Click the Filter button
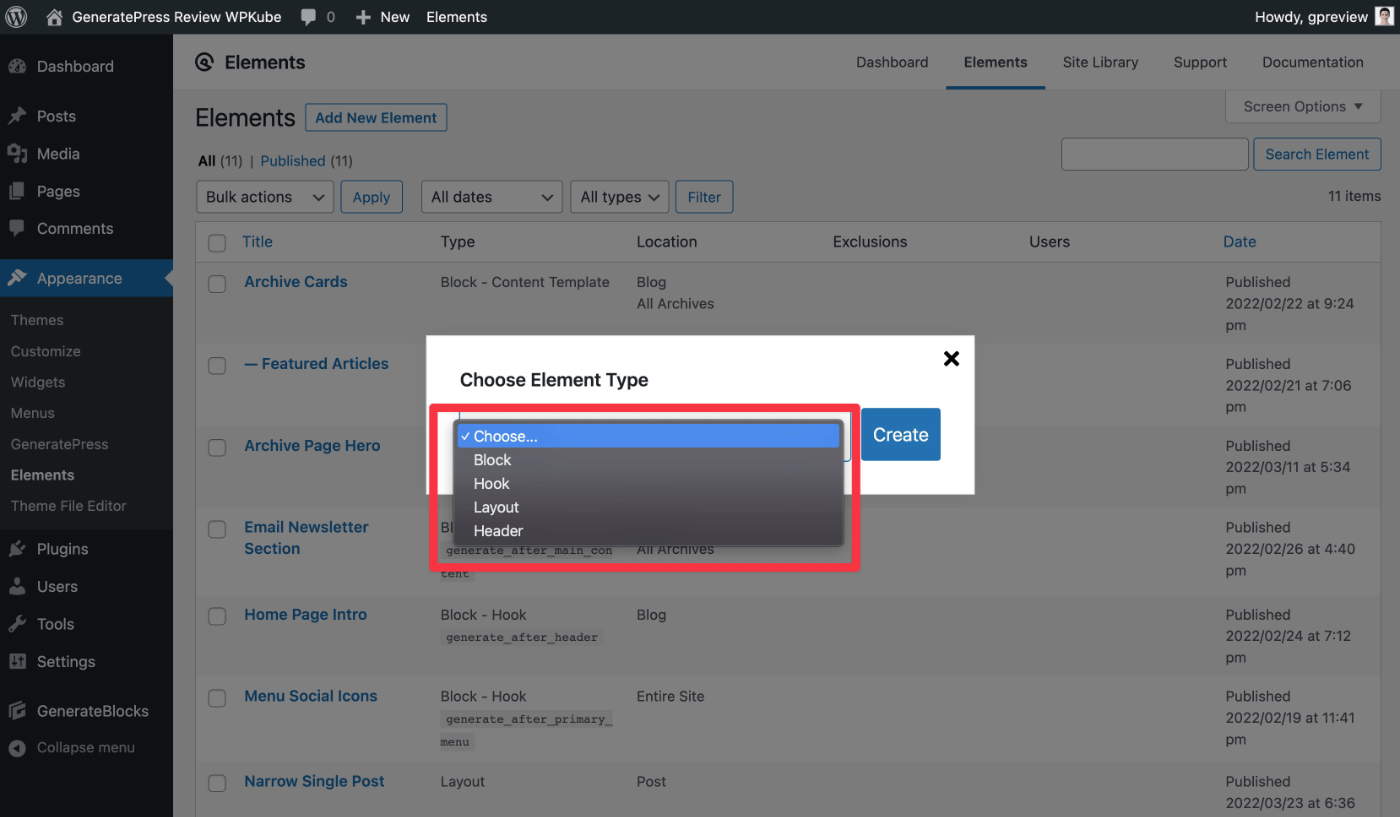Viewport: 1400px width, 817px height. point(704,197)
